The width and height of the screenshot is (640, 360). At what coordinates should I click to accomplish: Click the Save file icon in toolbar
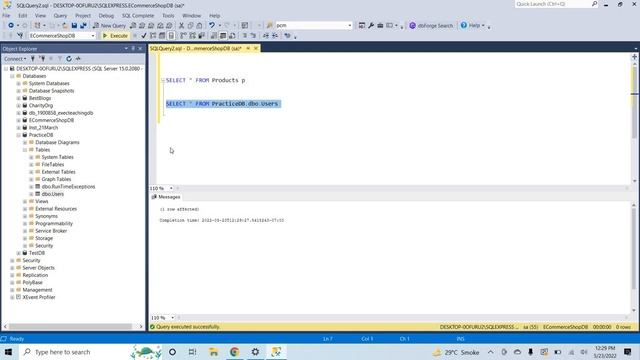[x=74, y=25]
